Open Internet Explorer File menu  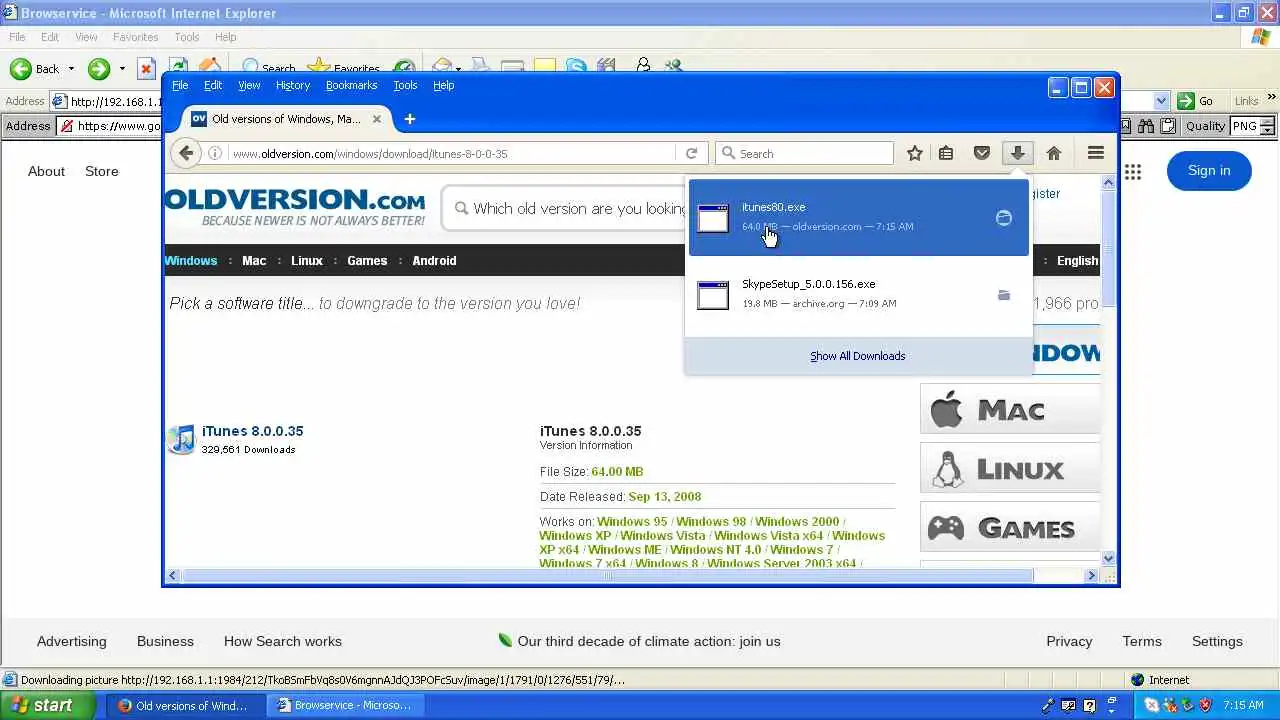click(17, 37)
